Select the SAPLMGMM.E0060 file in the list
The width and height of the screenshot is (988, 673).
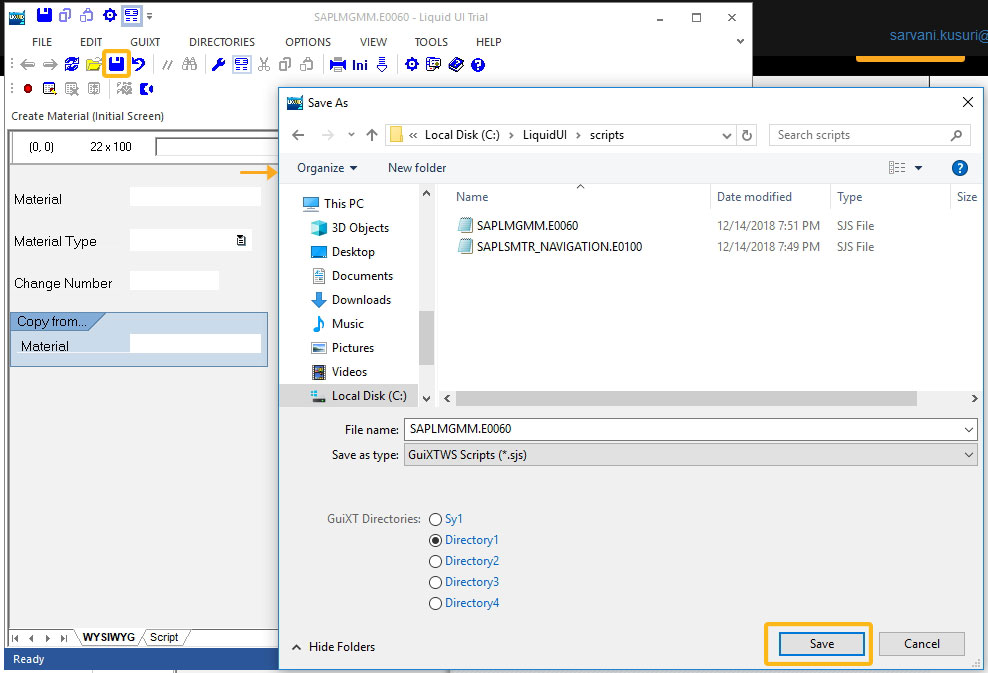pyautogui.click(x=527, y=226)
